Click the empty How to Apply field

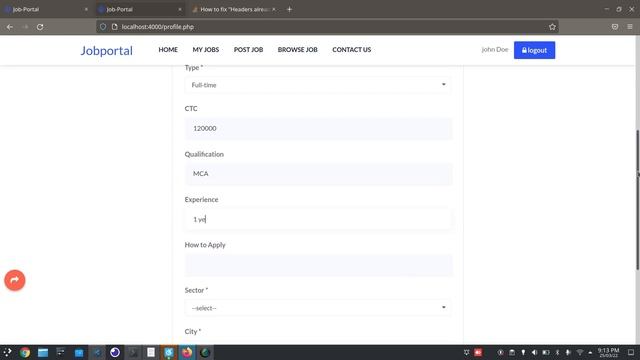318,265
